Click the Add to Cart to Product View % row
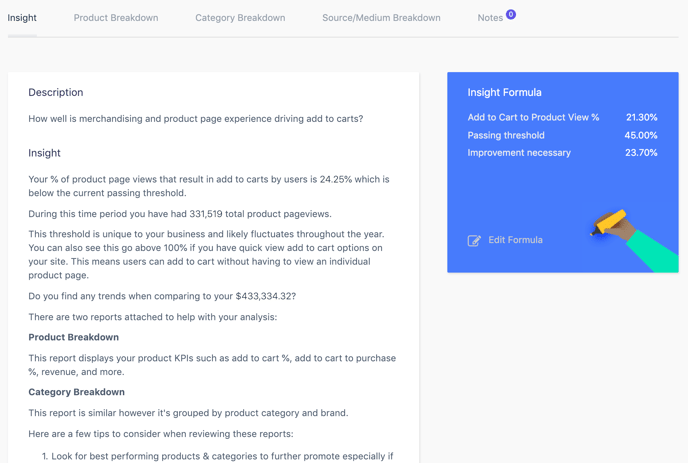 point(562,117)
